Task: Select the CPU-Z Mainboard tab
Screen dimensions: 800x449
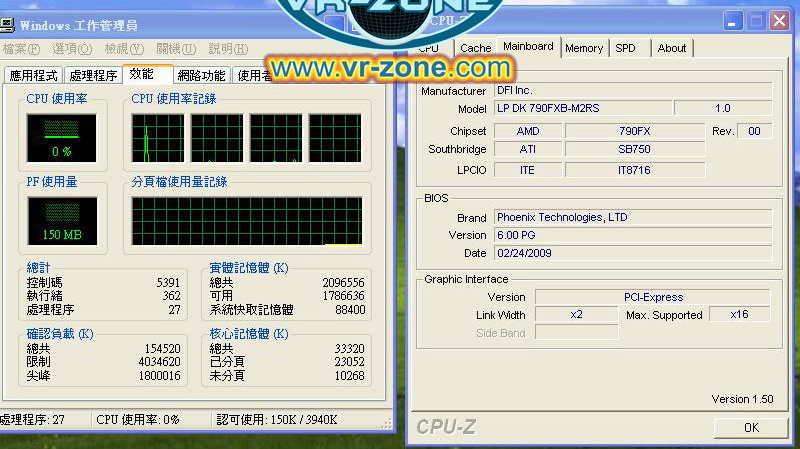Action: [x=528, y=46]
